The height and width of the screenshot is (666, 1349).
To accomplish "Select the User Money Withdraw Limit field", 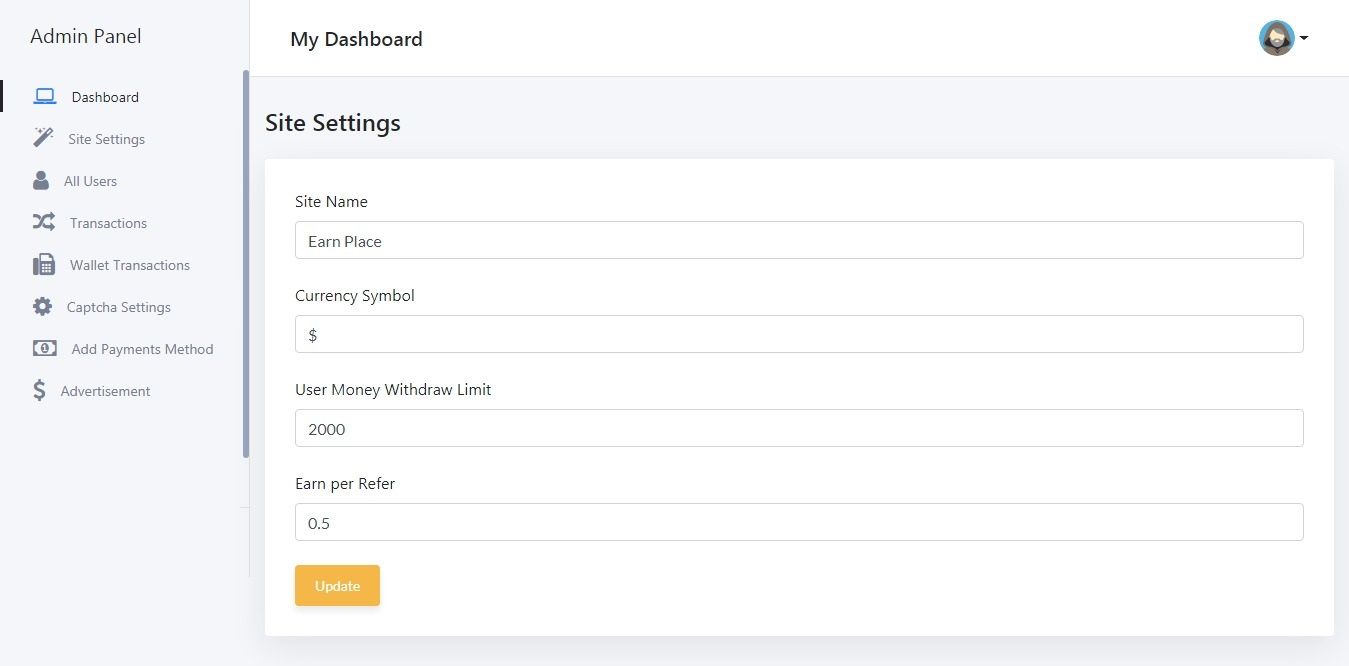I will [798, 428].
